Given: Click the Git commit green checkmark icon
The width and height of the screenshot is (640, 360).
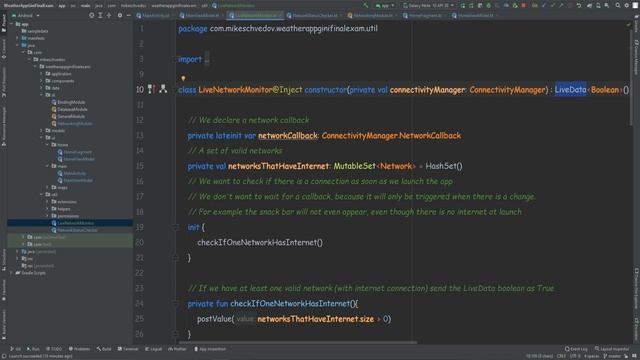Looking at the screenshot, I should pyautogui.click(x=553, y=5).
